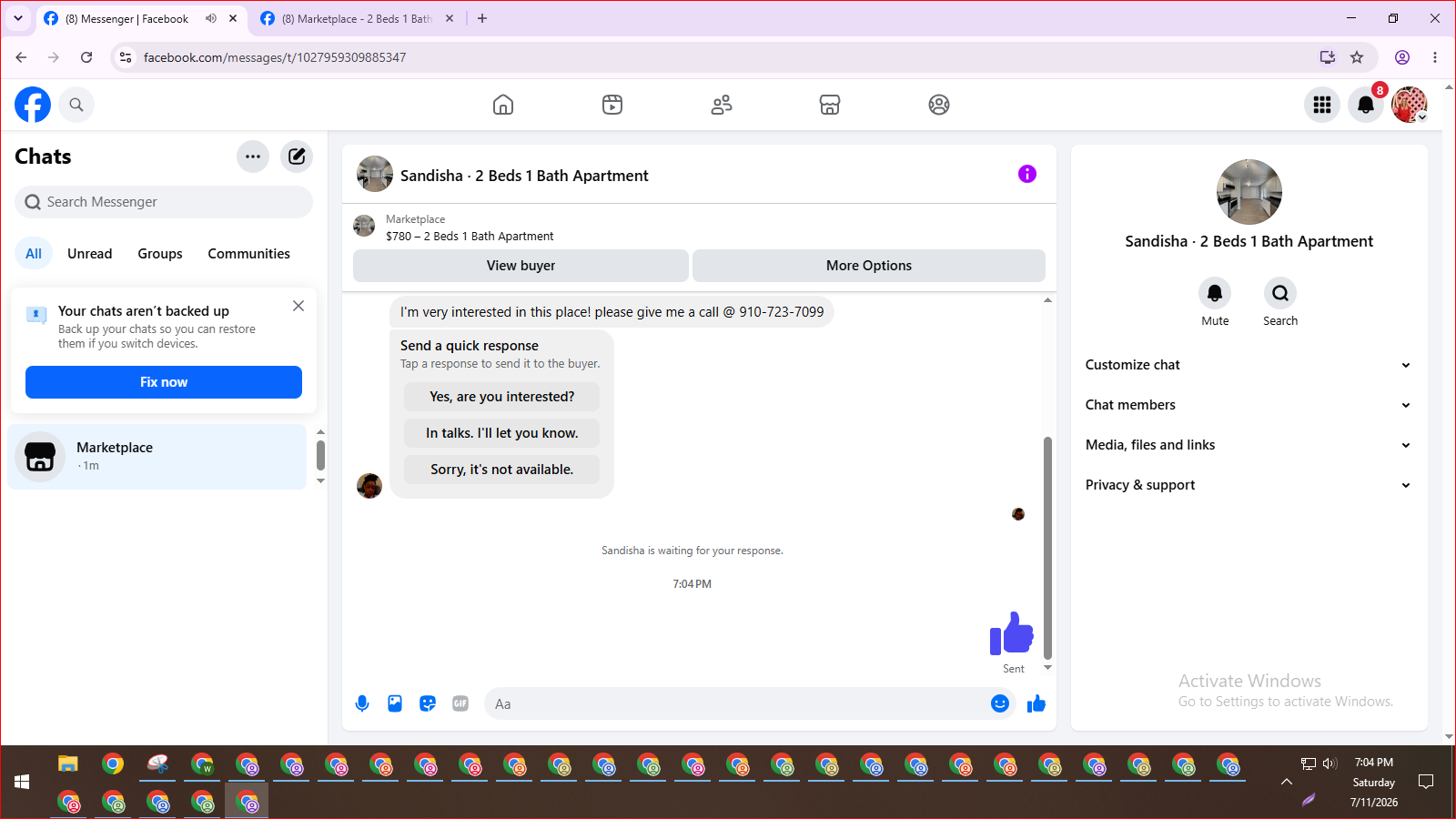Image resolution: width=1456 pixels, height=819 pixels.
Task: Expand the Customize chat section
Action: [1249, 365]
